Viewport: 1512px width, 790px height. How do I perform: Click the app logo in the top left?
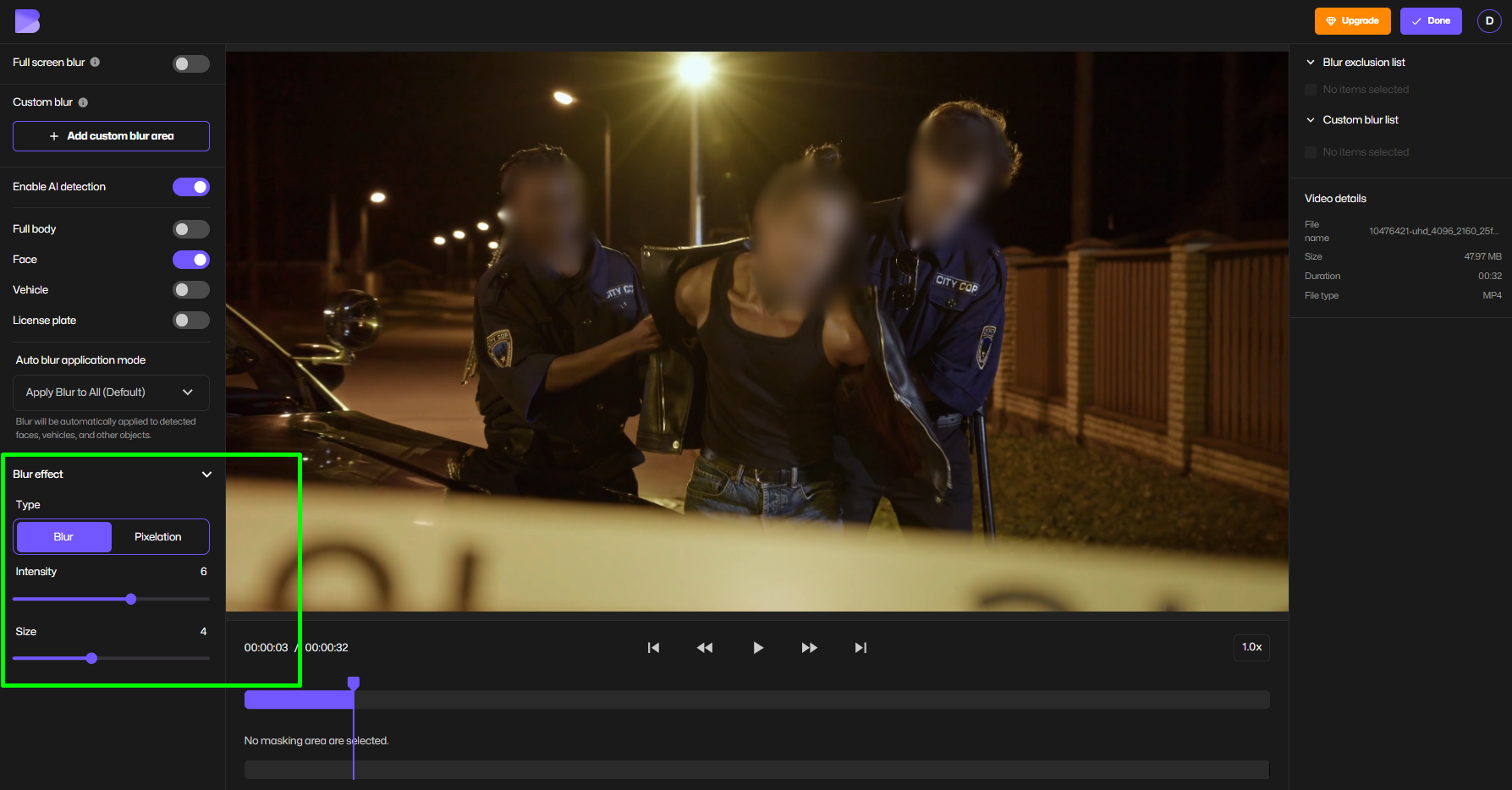tap(27, 20)
